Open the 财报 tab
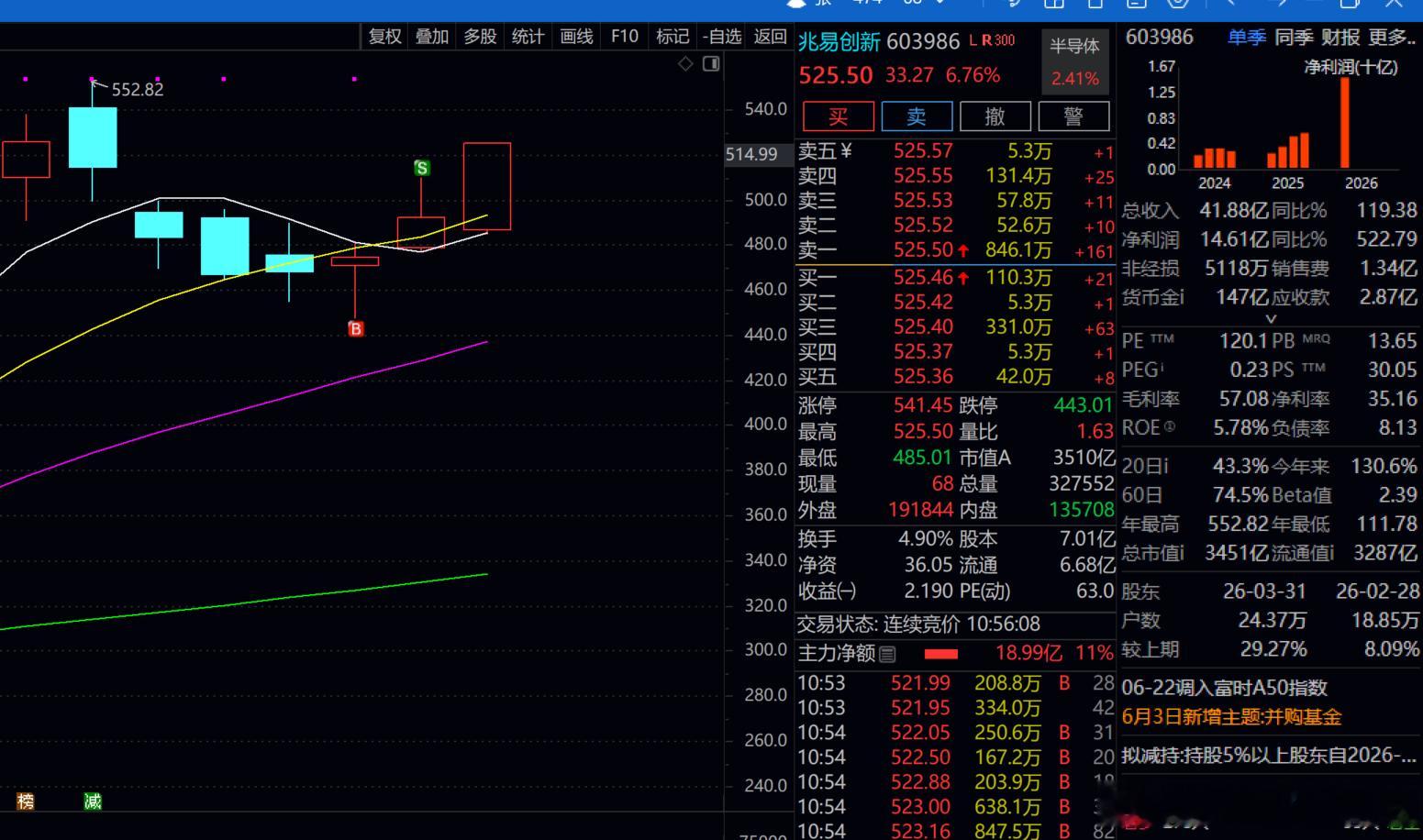This screenshot has width=1423, height=840. (1340, 38)
